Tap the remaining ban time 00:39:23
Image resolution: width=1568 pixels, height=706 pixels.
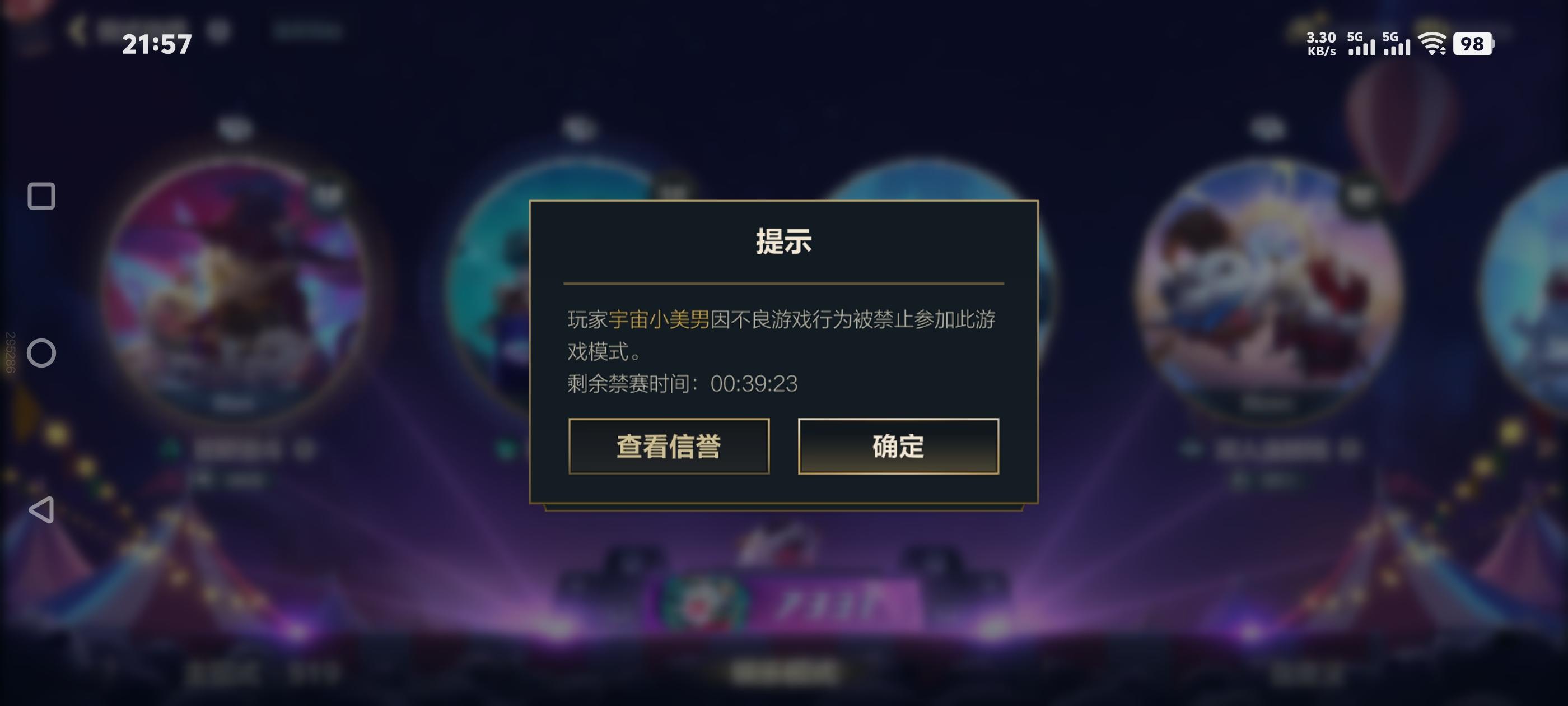[754, 384]
